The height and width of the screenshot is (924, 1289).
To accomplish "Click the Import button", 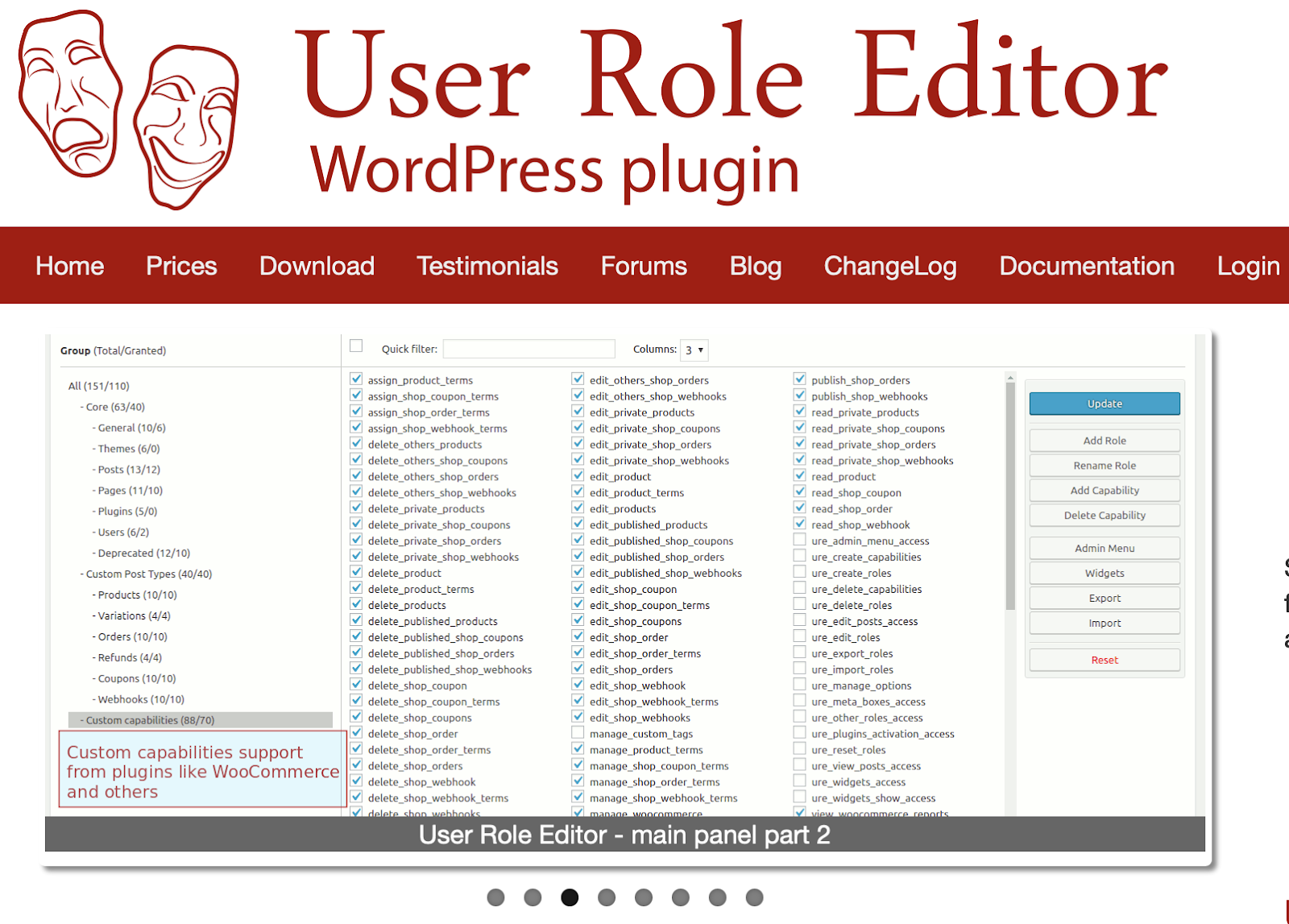I will click(1105, 624).
